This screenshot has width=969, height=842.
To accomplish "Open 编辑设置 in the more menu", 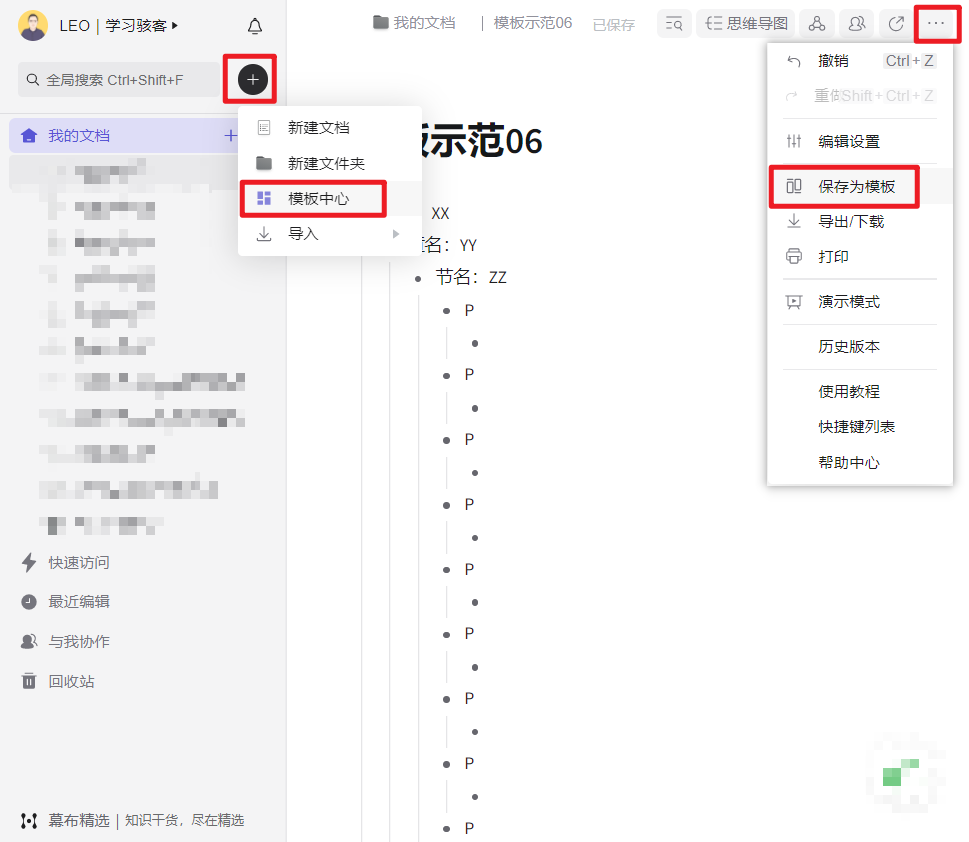I will (860, 142).
